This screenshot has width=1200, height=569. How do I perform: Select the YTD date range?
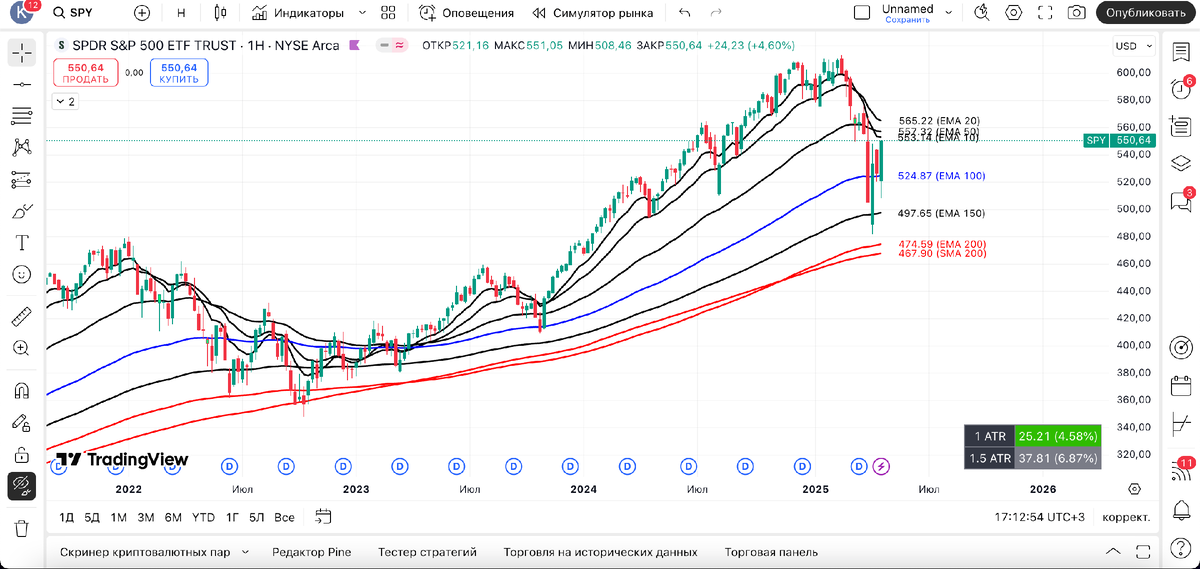point(203,517)
